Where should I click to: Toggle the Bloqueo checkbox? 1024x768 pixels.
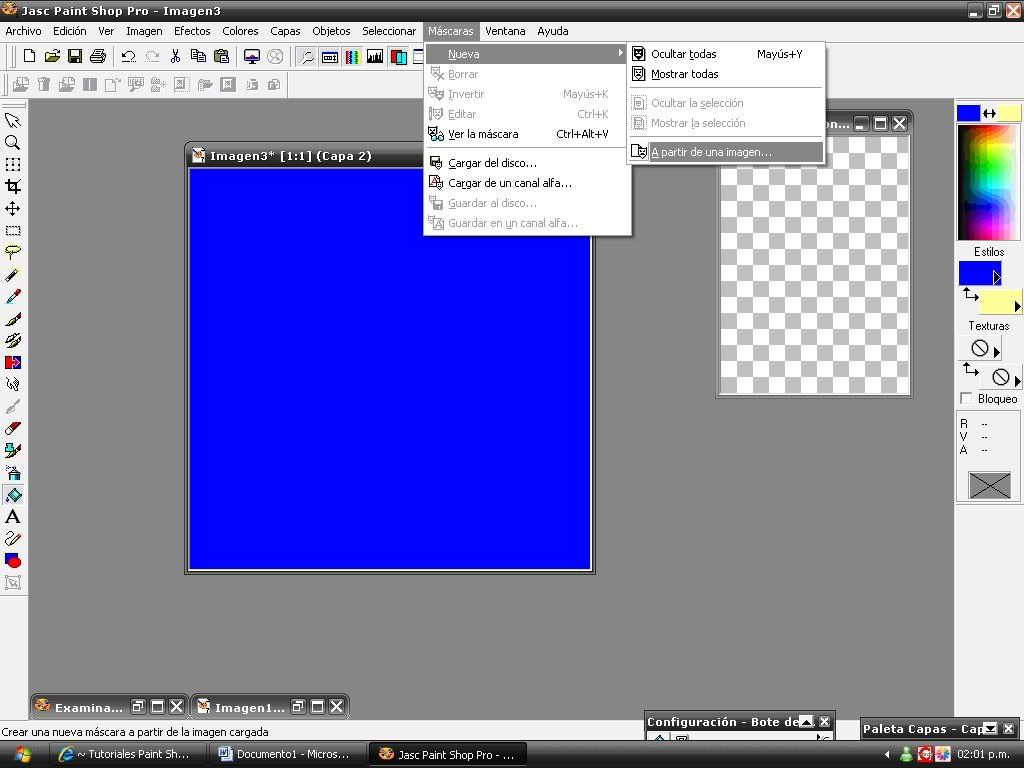[x=966, y=399]
